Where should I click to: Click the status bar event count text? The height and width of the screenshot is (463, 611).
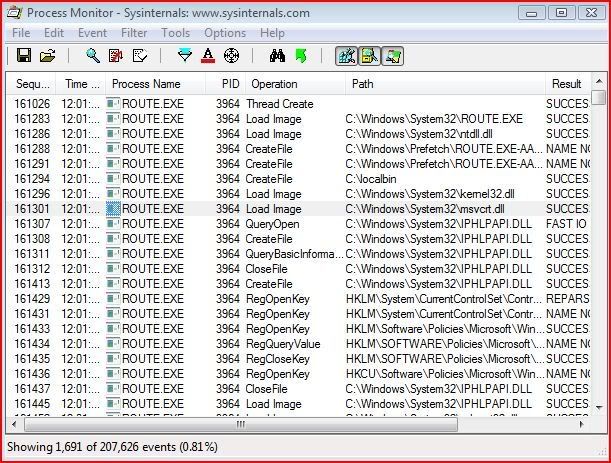[112, 447]
